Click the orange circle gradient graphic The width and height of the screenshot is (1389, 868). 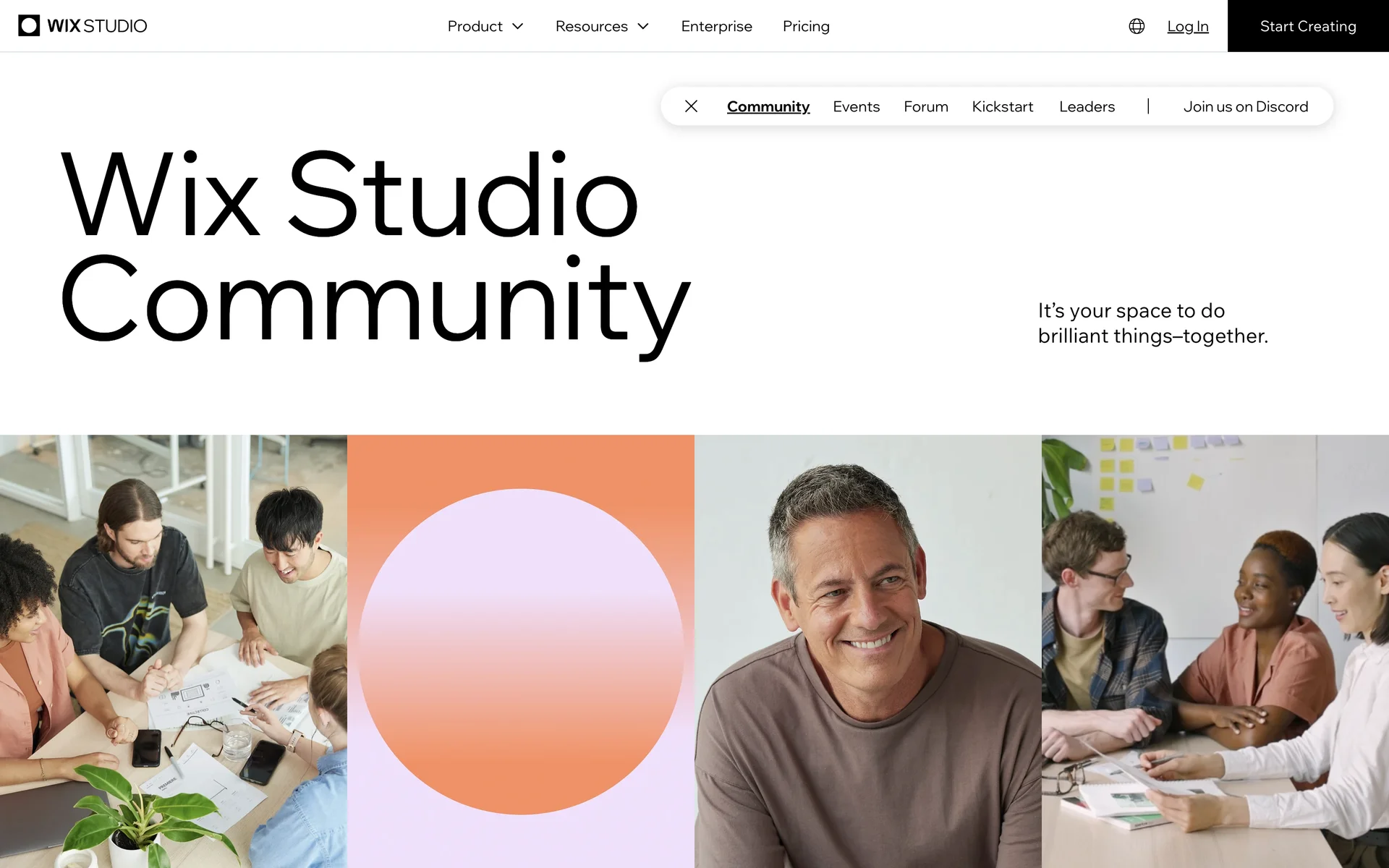[521, 651]
